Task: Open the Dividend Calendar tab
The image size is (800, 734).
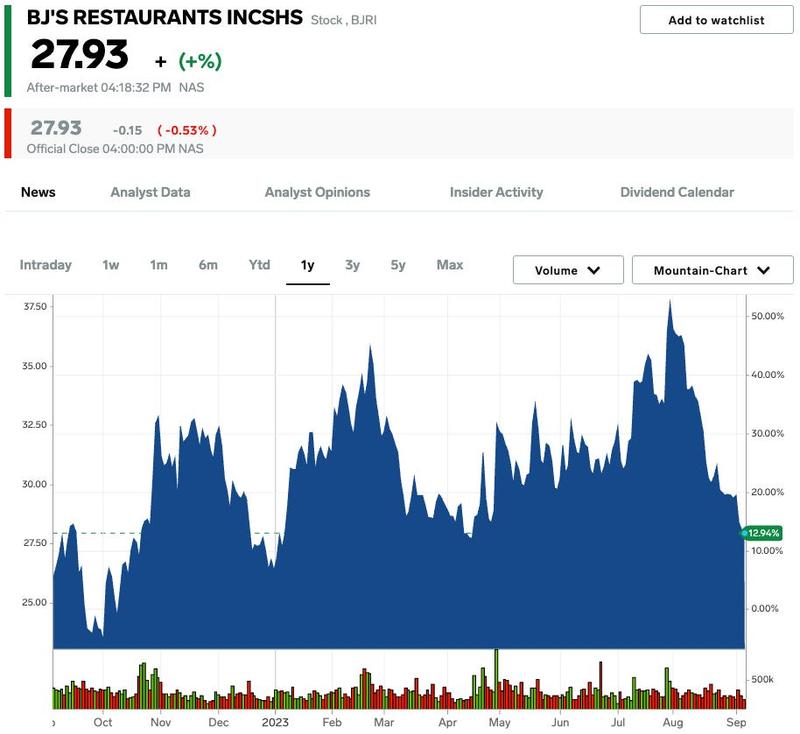Action: 677,192
